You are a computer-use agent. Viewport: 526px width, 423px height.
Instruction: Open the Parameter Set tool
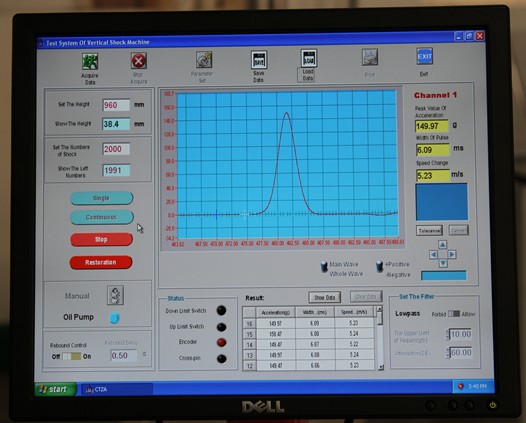click(x=204, y=59)
